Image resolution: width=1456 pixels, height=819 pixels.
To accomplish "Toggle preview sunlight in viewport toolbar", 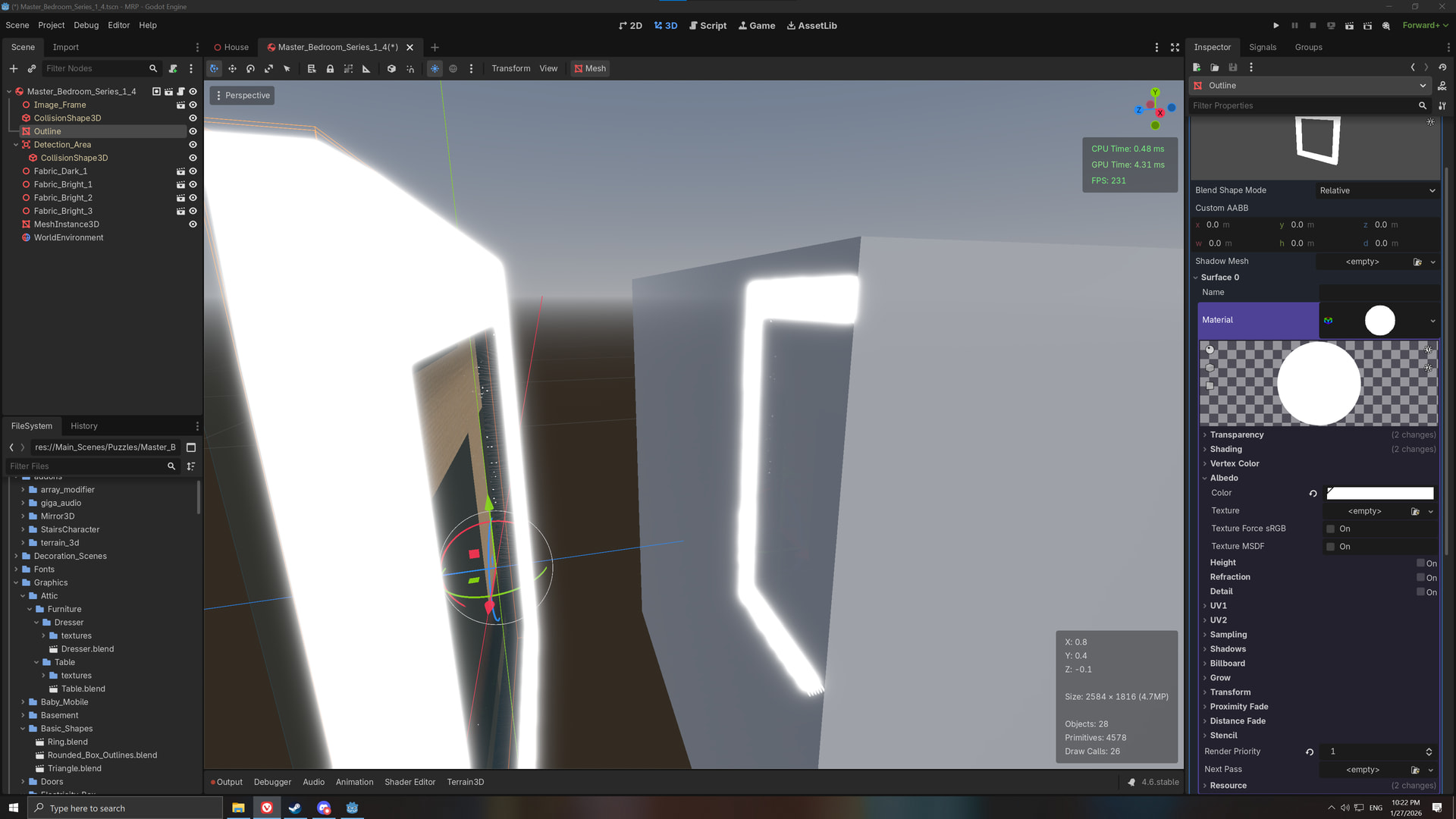I will (x=435, y=68).
